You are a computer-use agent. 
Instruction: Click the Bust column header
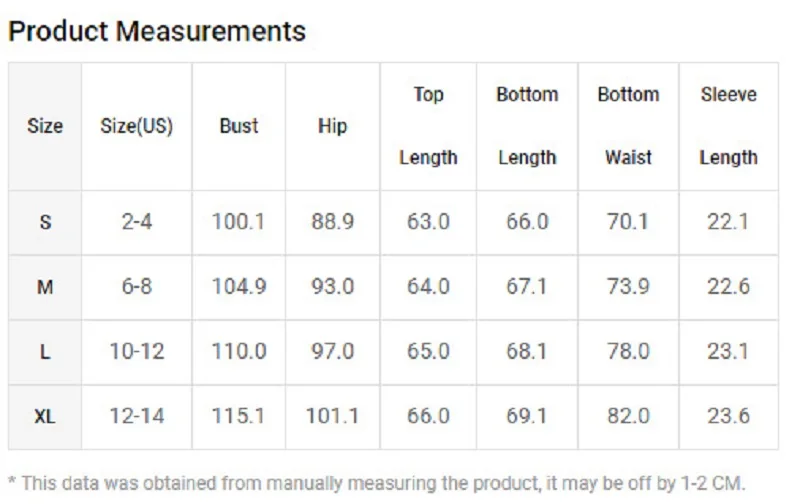click(x=239, y=126)
